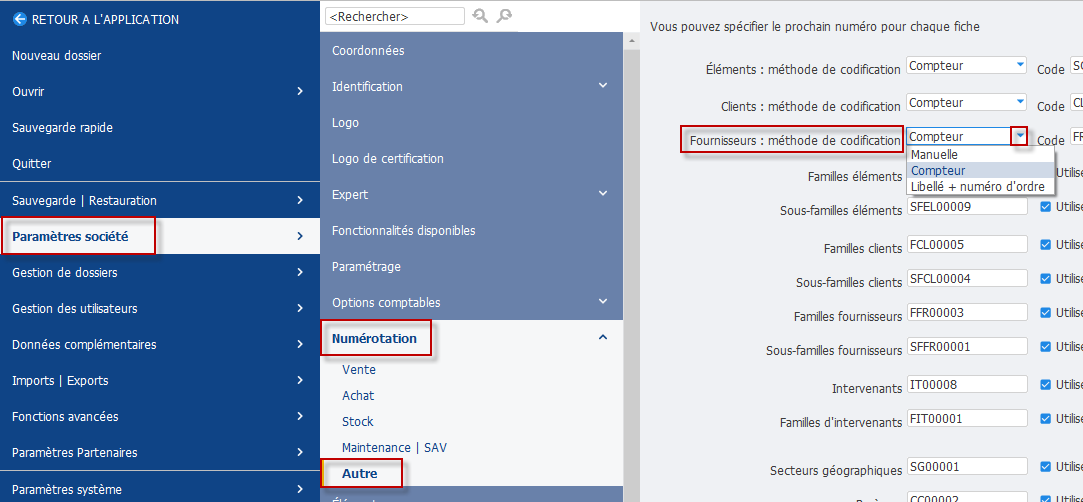The width and height of the screenshot is (1083, 502).
Task: Choose Compteur in the open dropdown list
Action: pyautogui.click(x=980, y=171)
